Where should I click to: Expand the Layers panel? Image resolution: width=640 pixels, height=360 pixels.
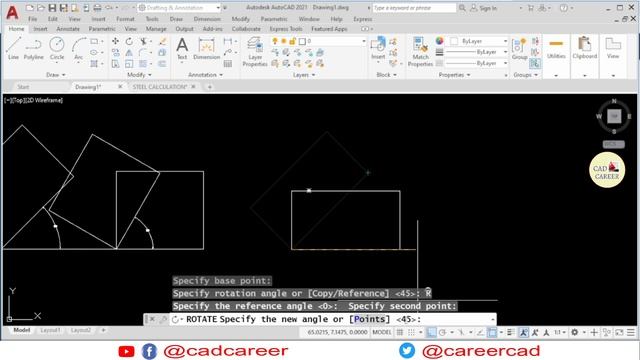click(x=304, y=75)
